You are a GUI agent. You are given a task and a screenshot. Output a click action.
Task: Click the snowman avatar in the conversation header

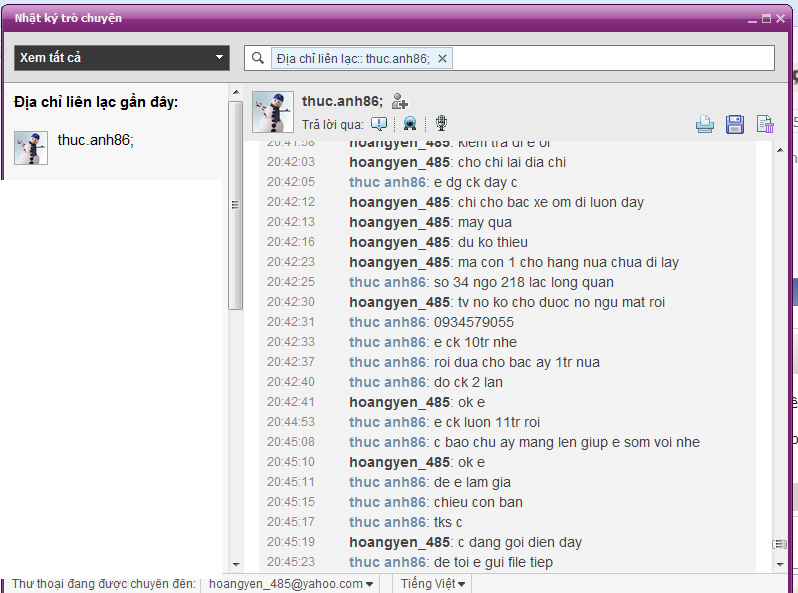pyautogui.click(x=273, y=112)
